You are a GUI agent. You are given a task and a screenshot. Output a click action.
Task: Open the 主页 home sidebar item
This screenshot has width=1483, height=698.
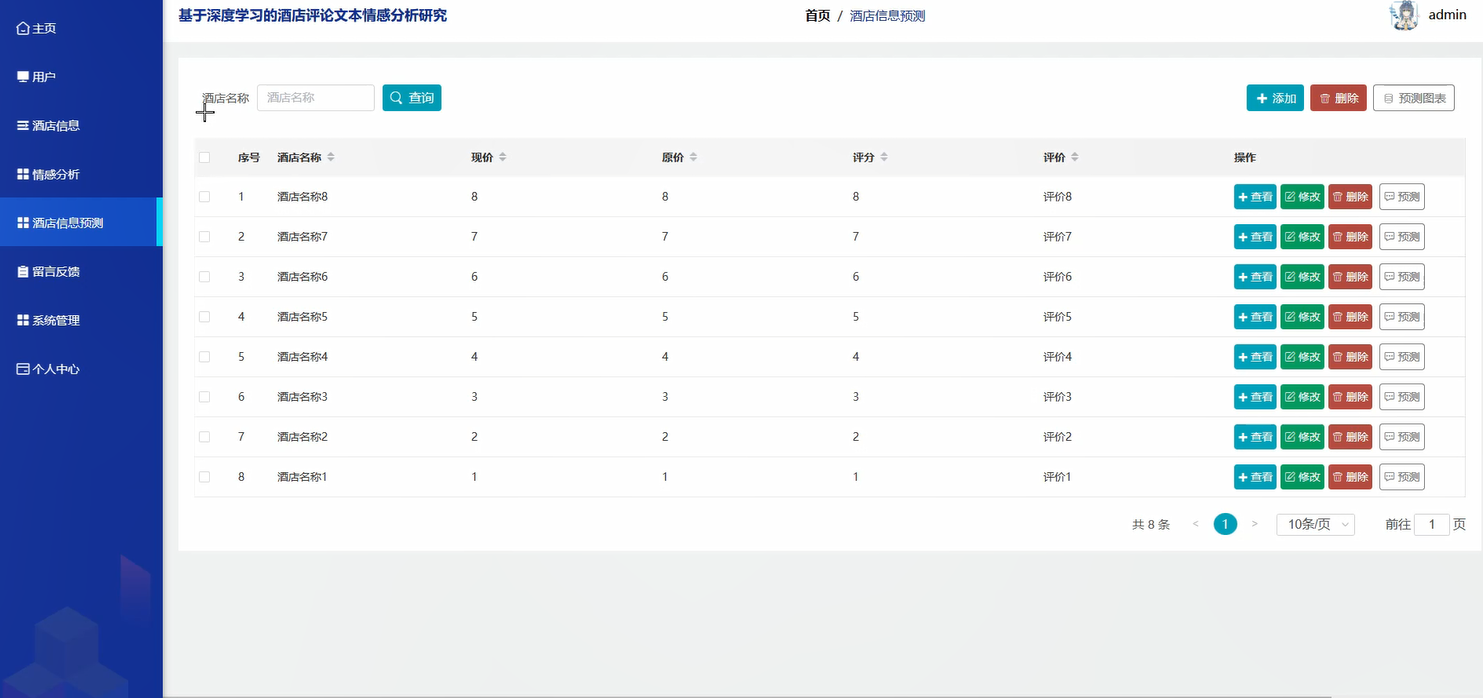80,28
